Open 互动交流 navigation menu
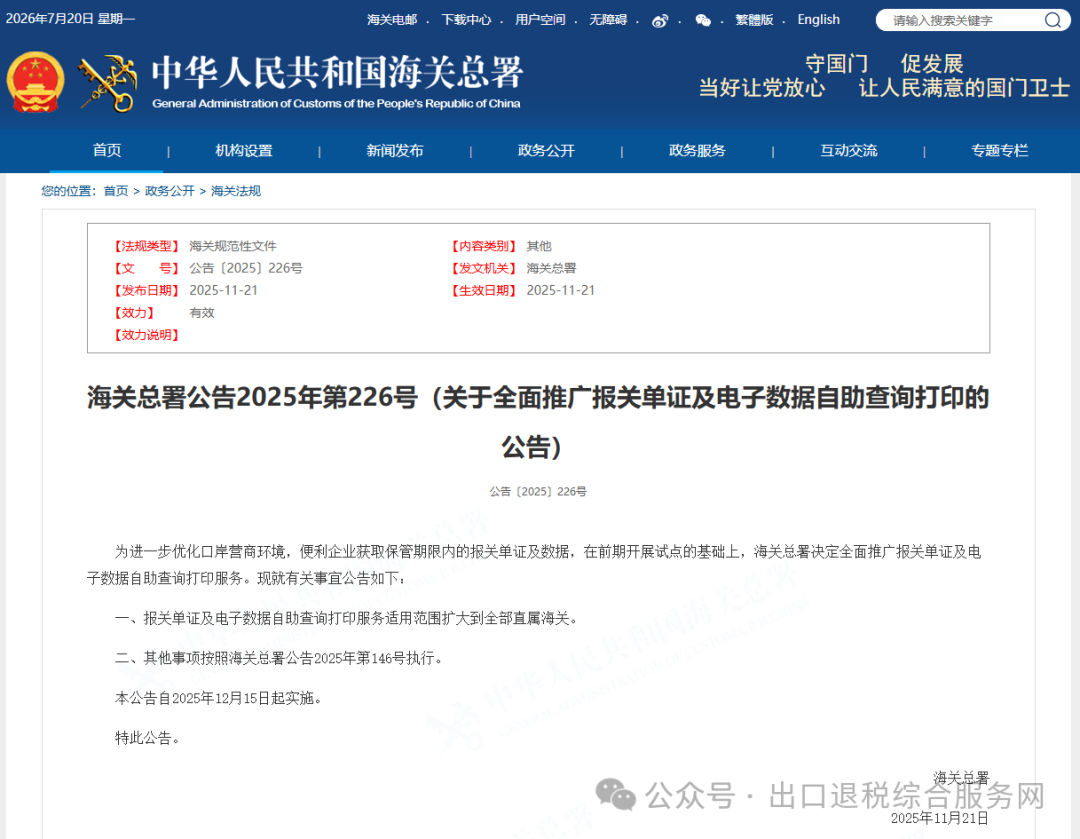The width and height of the screenshot is (1080, 839). click(x=849, y=150)
